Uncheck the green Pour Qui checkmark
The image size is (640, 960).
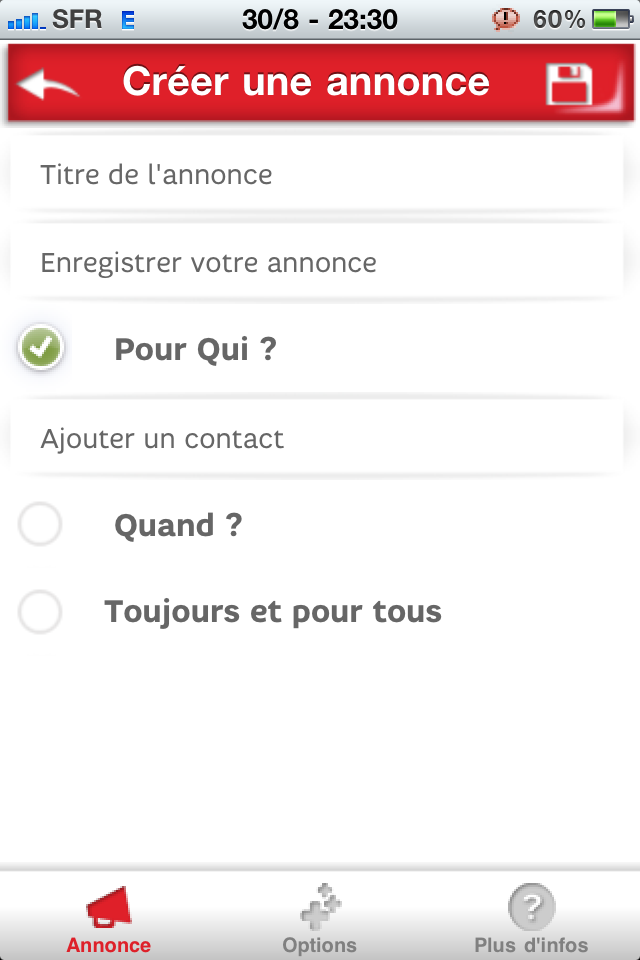coord(41,347)
